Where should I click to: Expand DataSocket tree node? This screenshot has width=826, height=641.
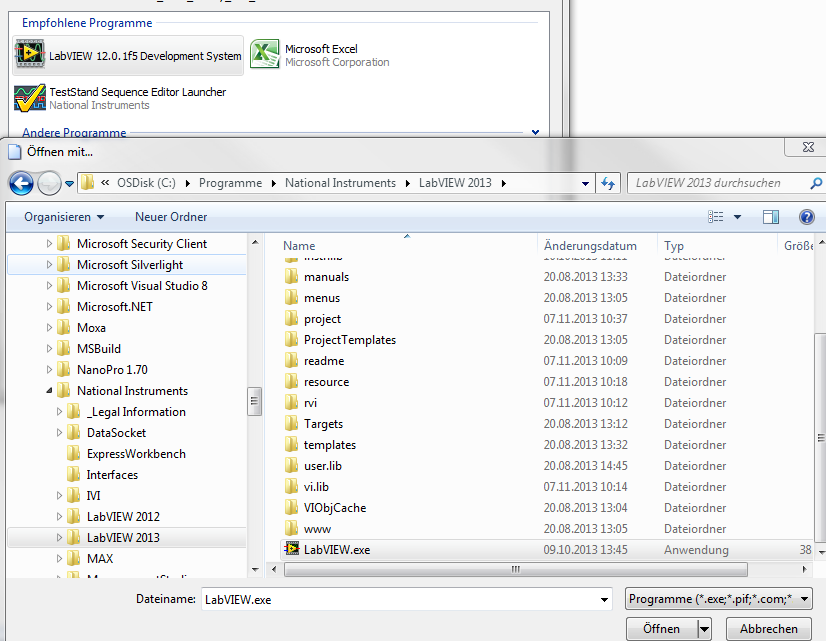point(59,432)
